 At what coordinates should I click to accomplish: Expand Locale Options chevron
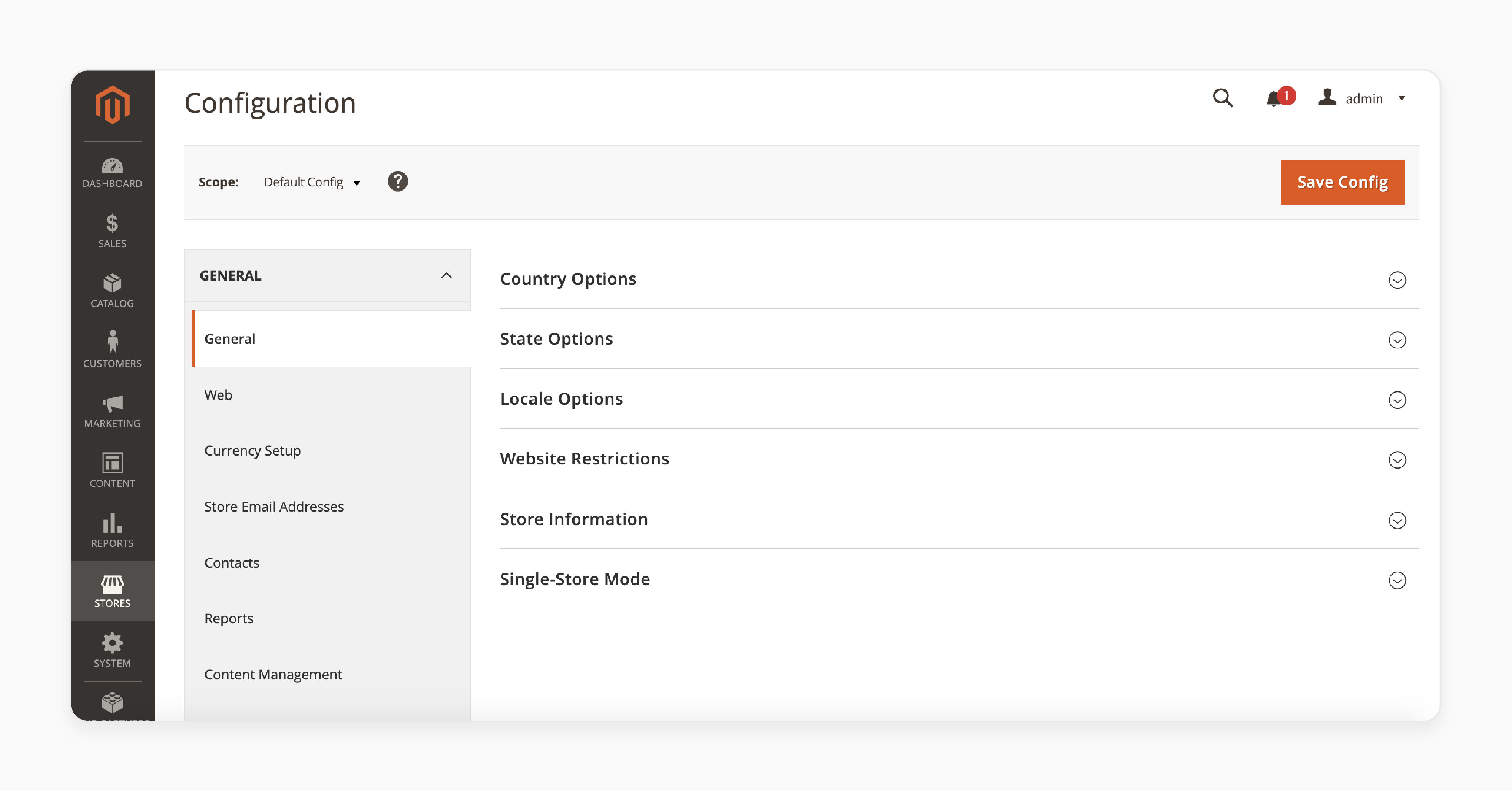1397,400
